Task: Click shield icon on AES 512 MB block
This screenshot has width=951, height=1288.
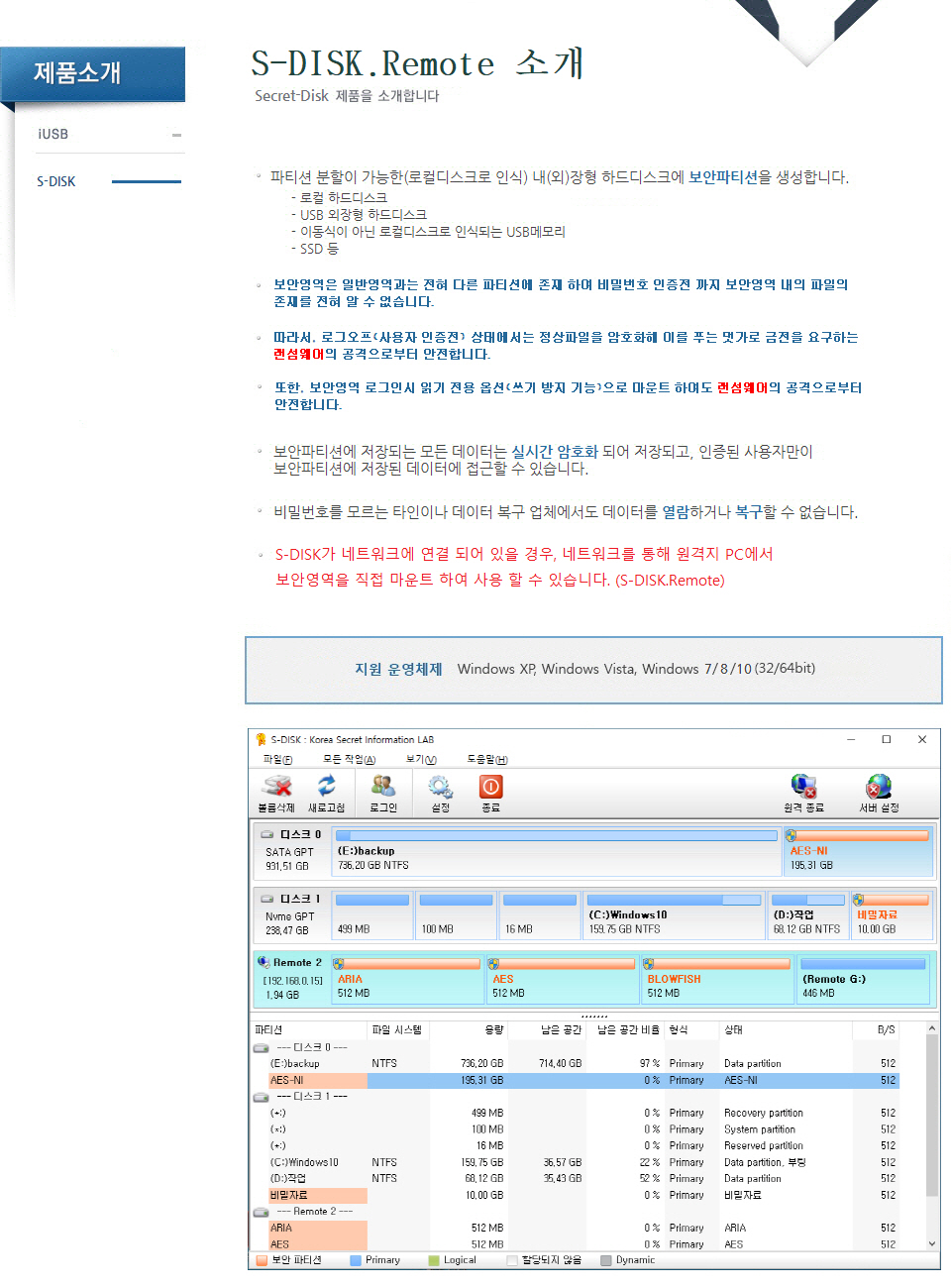Action: pyautogui.click(x=494, y=963)
